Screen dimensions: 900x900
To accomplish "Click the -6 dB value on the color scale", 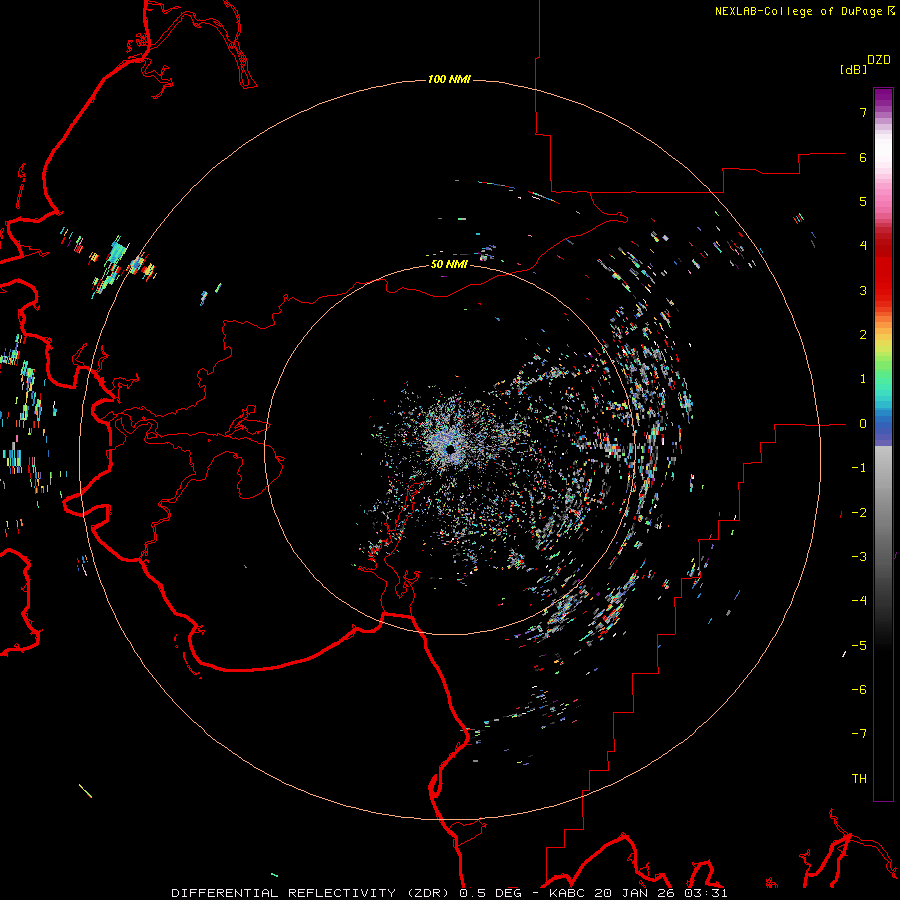I will tap(859, 690).
